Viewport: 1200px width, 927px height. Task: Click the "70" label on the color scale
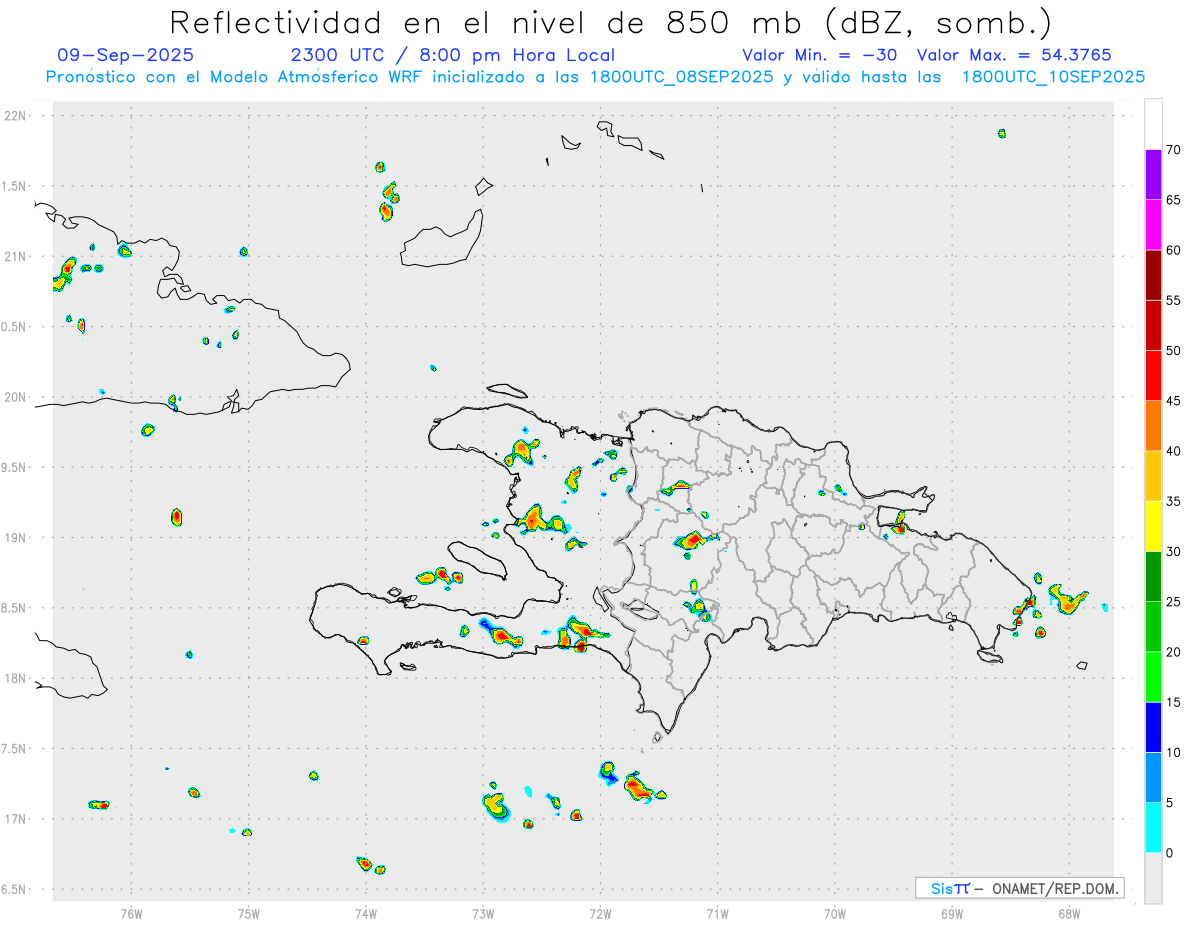1173,150
